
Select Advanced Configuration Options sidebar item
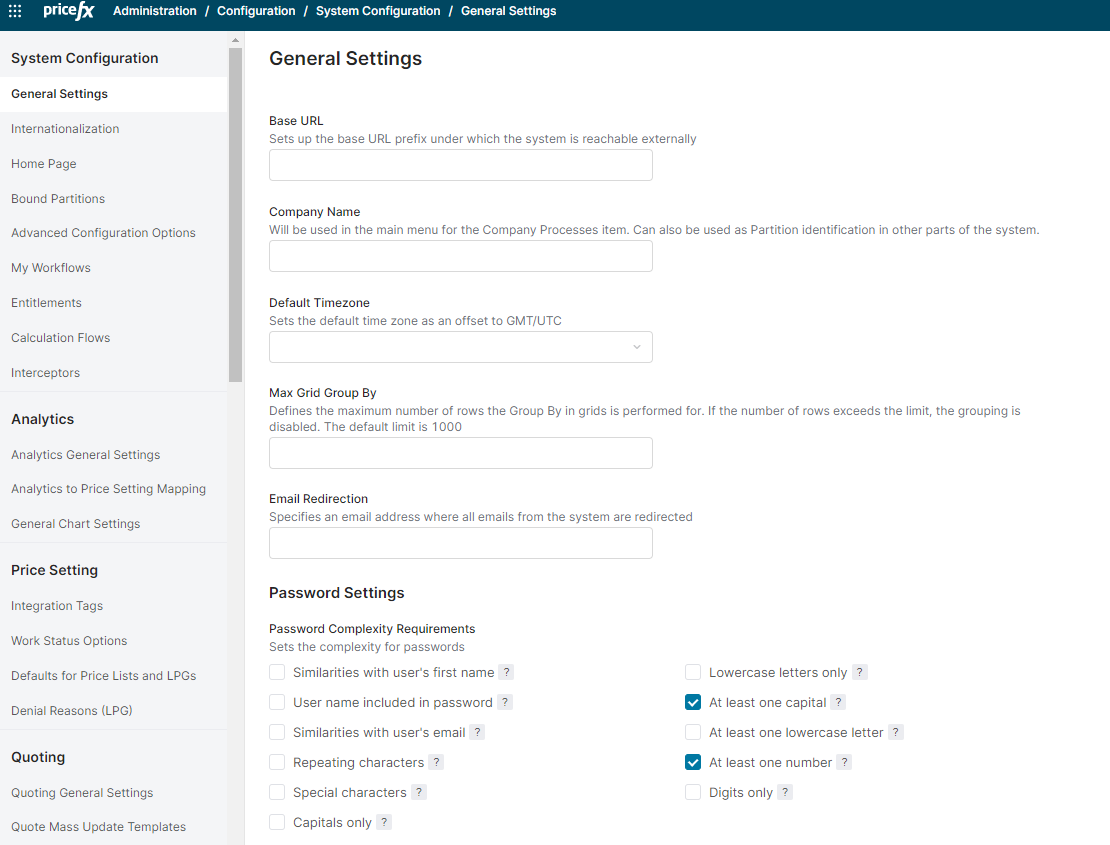[103, 233]
